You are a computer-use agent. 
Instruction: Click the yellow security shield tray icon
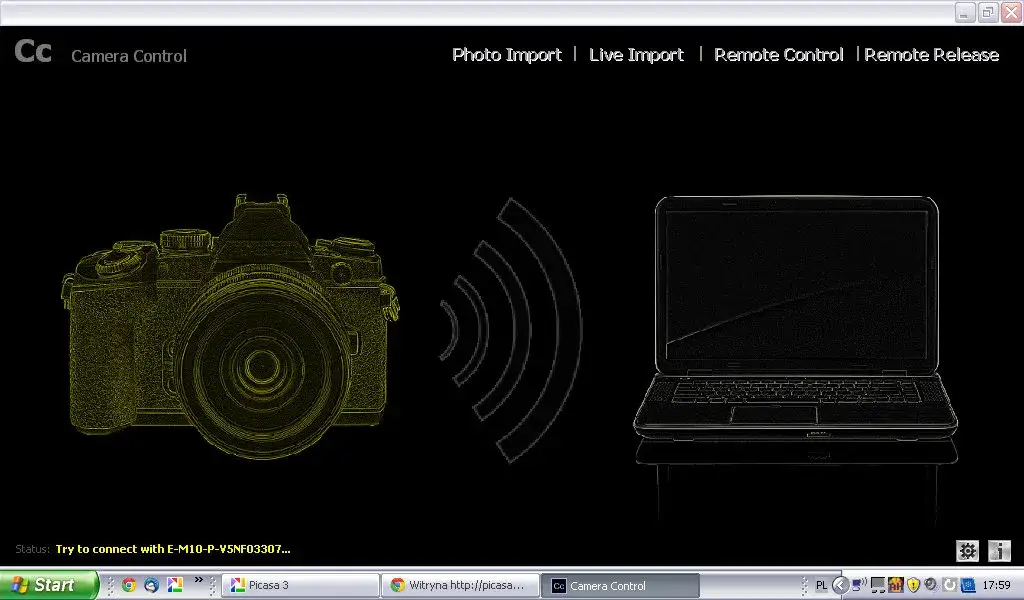click(913, 585)
